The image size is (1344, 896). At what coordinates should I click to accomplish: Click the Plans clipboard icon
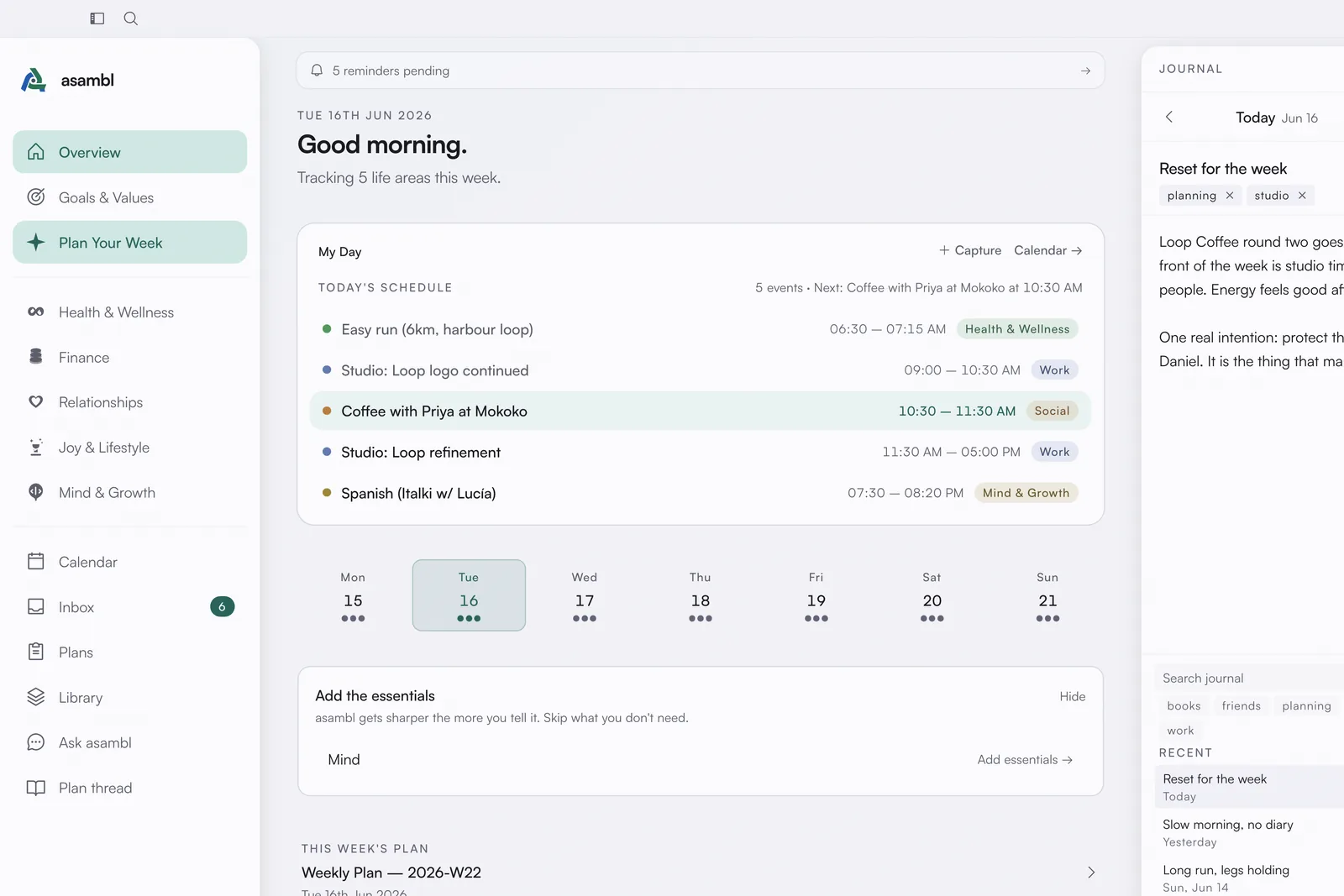point(36,652)
